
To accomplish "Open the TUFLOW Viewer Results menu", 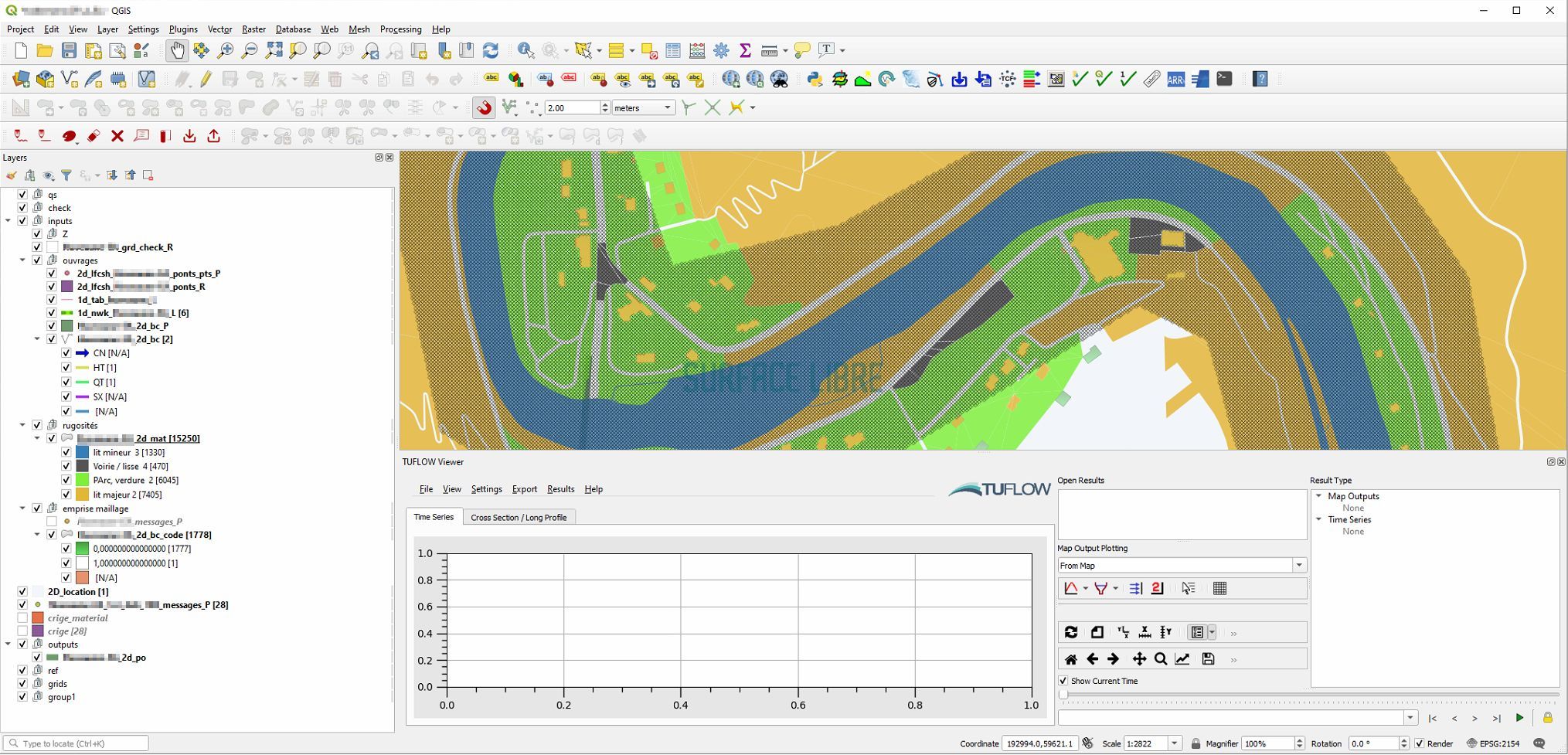I will [x=560, y=489].
